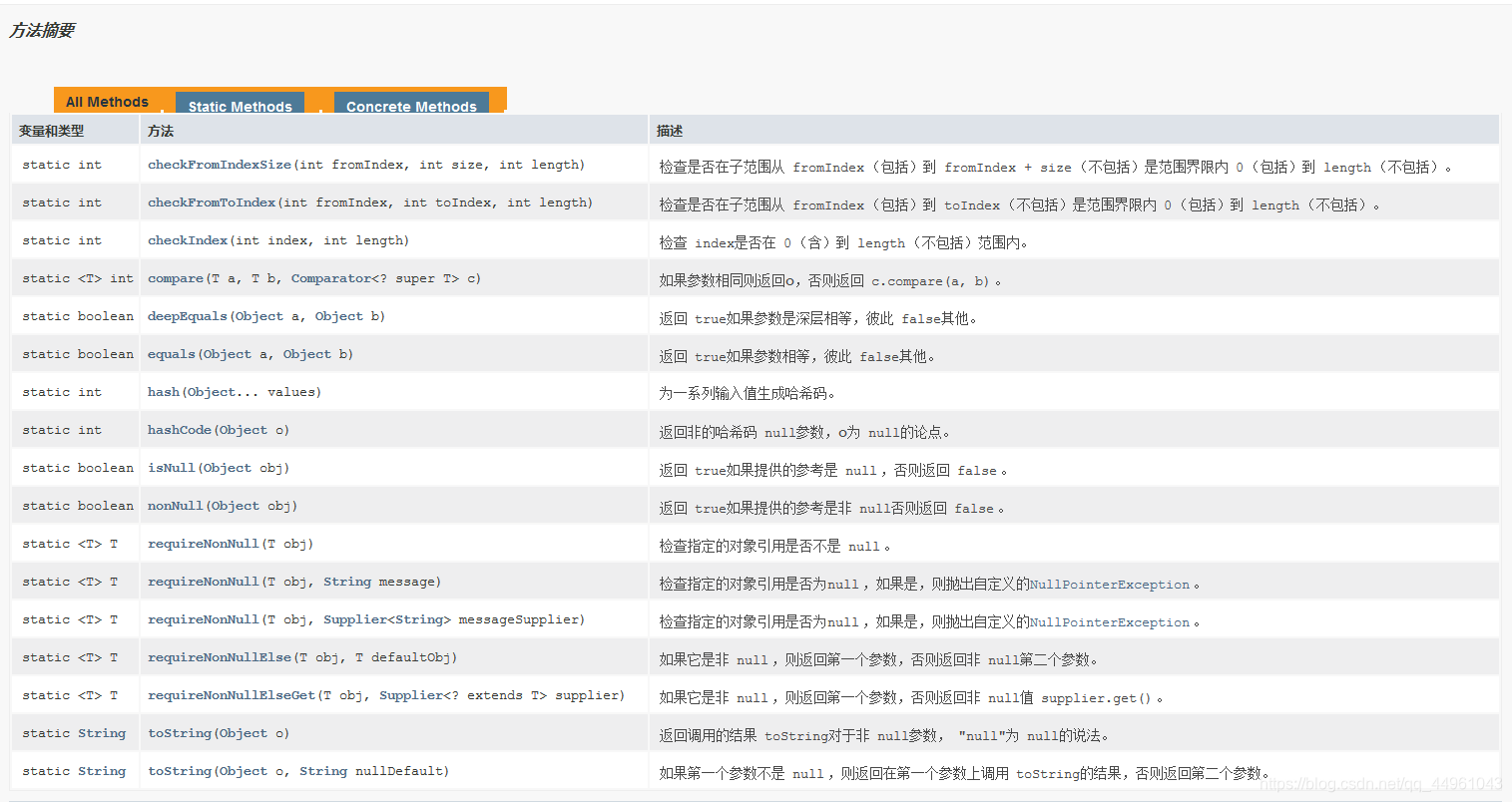The image size is (1512, 802).
Task: Click the description starting '检查 index是否在'
Action: coord(843,242)
